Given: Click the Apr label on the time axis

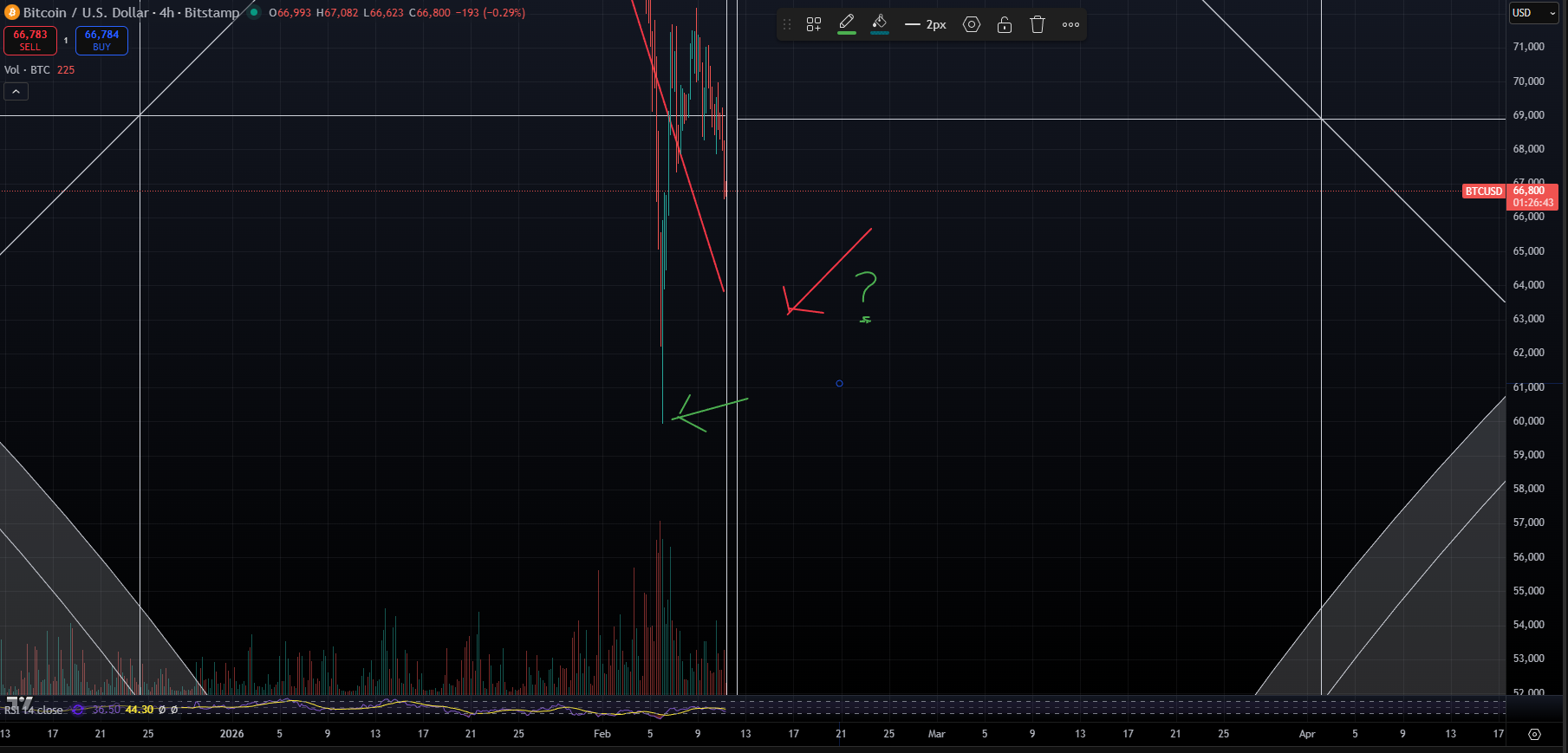Looking at the screenshot, I should click(1307, 734).
